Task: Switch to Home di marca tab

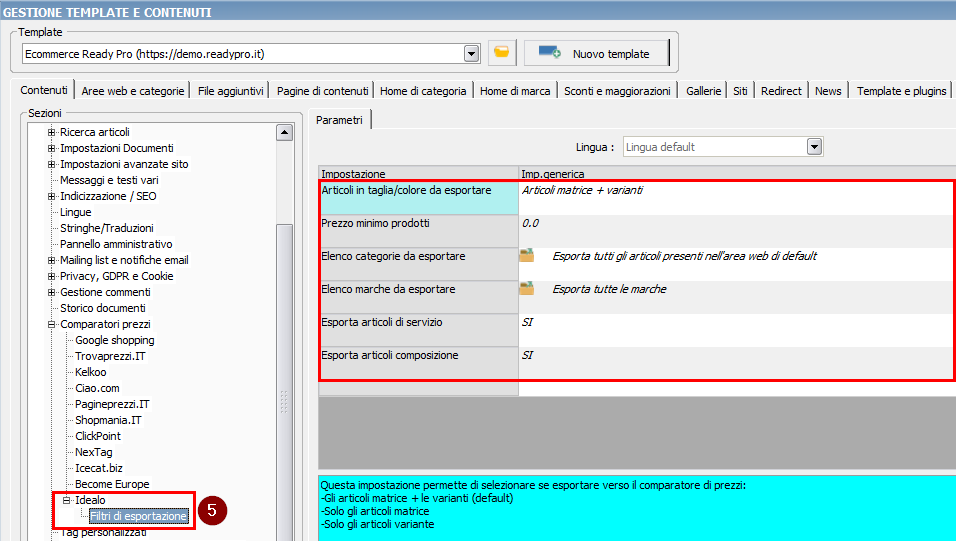Action: pos(515,91)
